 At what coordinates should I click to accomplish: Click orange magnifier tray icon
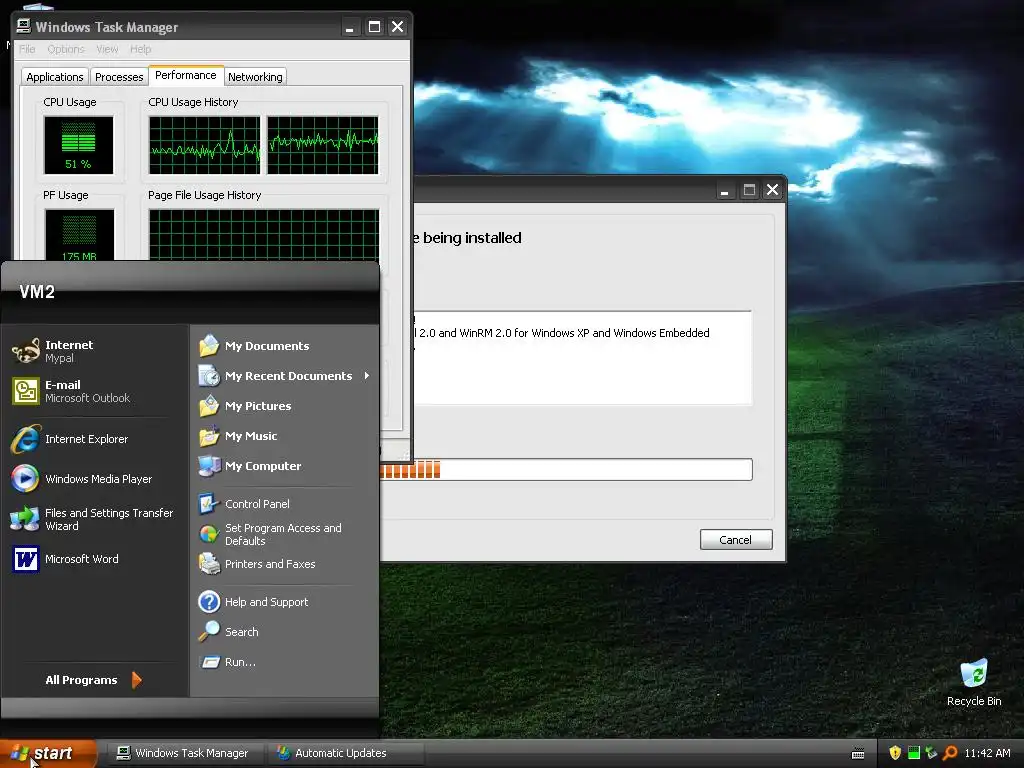[x=950, y=753]
